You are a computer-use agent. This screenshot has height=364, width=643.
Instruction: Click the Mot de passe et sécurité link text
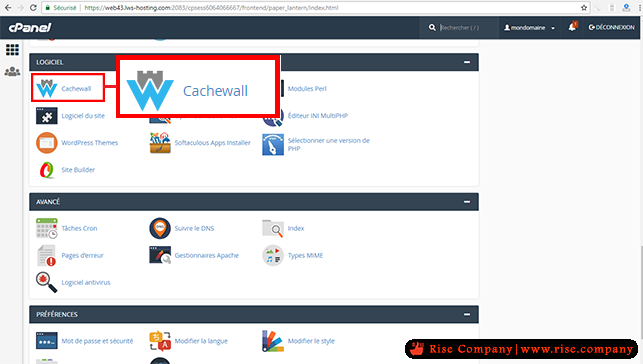tap(97, 341)
